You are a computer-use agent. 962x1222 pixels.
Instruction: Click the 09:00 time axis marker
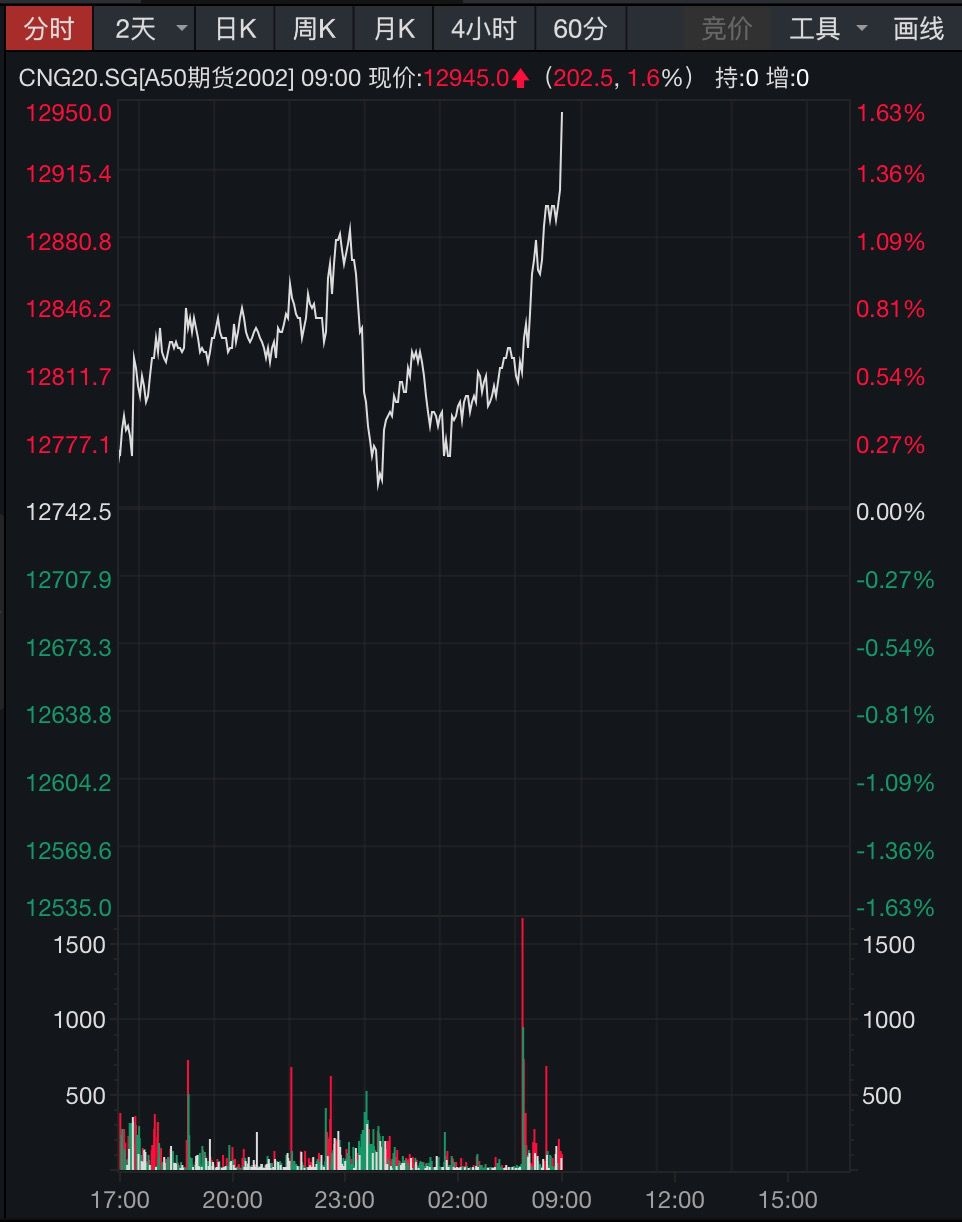pos(562,1199)
